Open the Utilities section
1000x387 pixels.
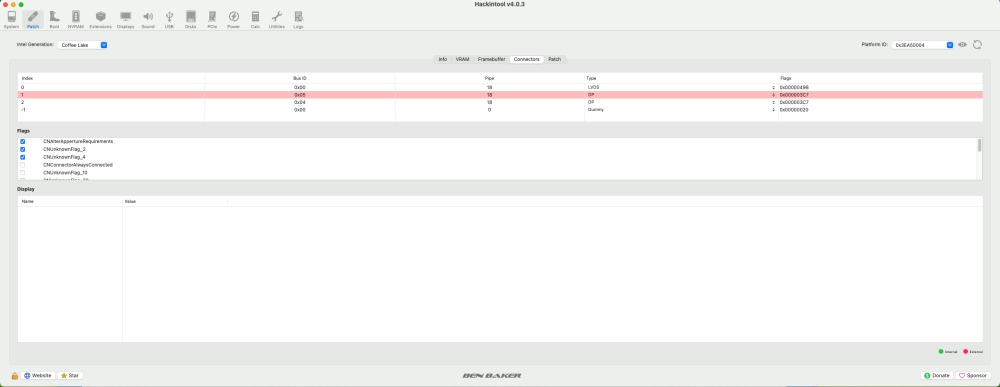point(277,20)
